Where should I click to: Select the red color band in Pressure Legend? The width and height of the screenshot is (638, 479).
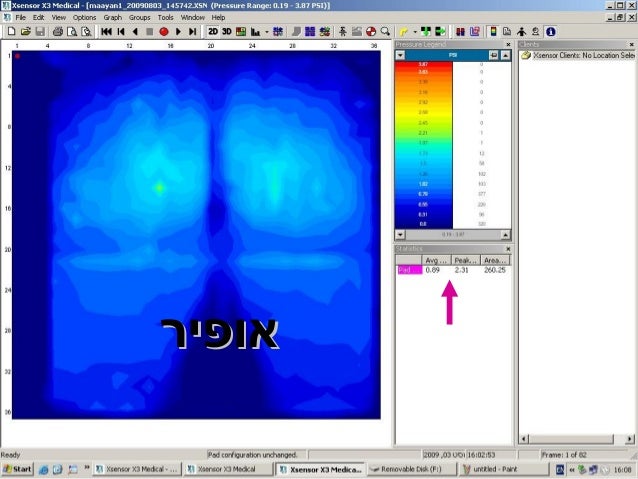pyautogui.click(x=423, y=64)
